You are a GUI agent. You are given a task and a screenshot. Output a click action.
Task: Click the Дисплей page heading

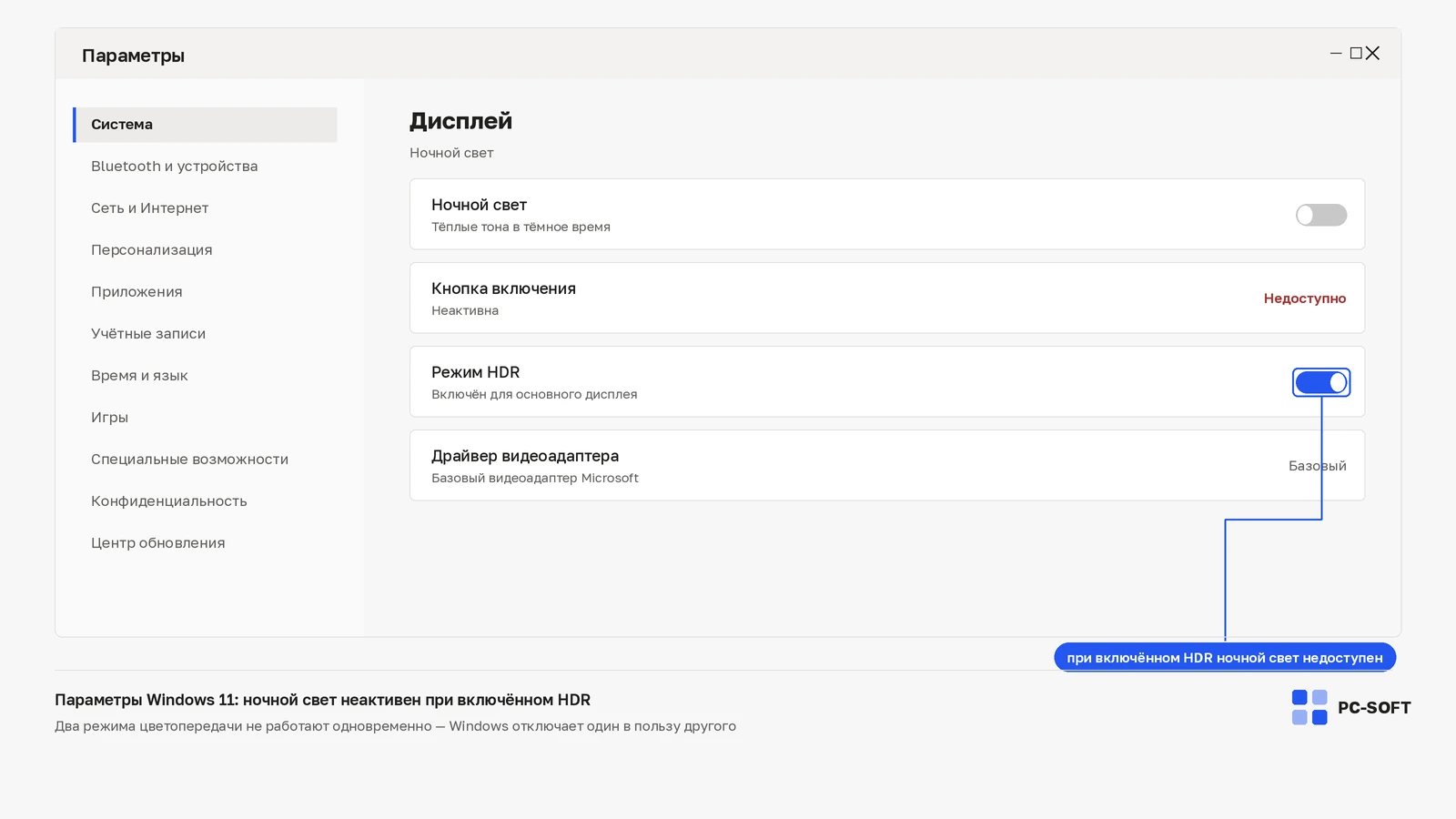460,121
